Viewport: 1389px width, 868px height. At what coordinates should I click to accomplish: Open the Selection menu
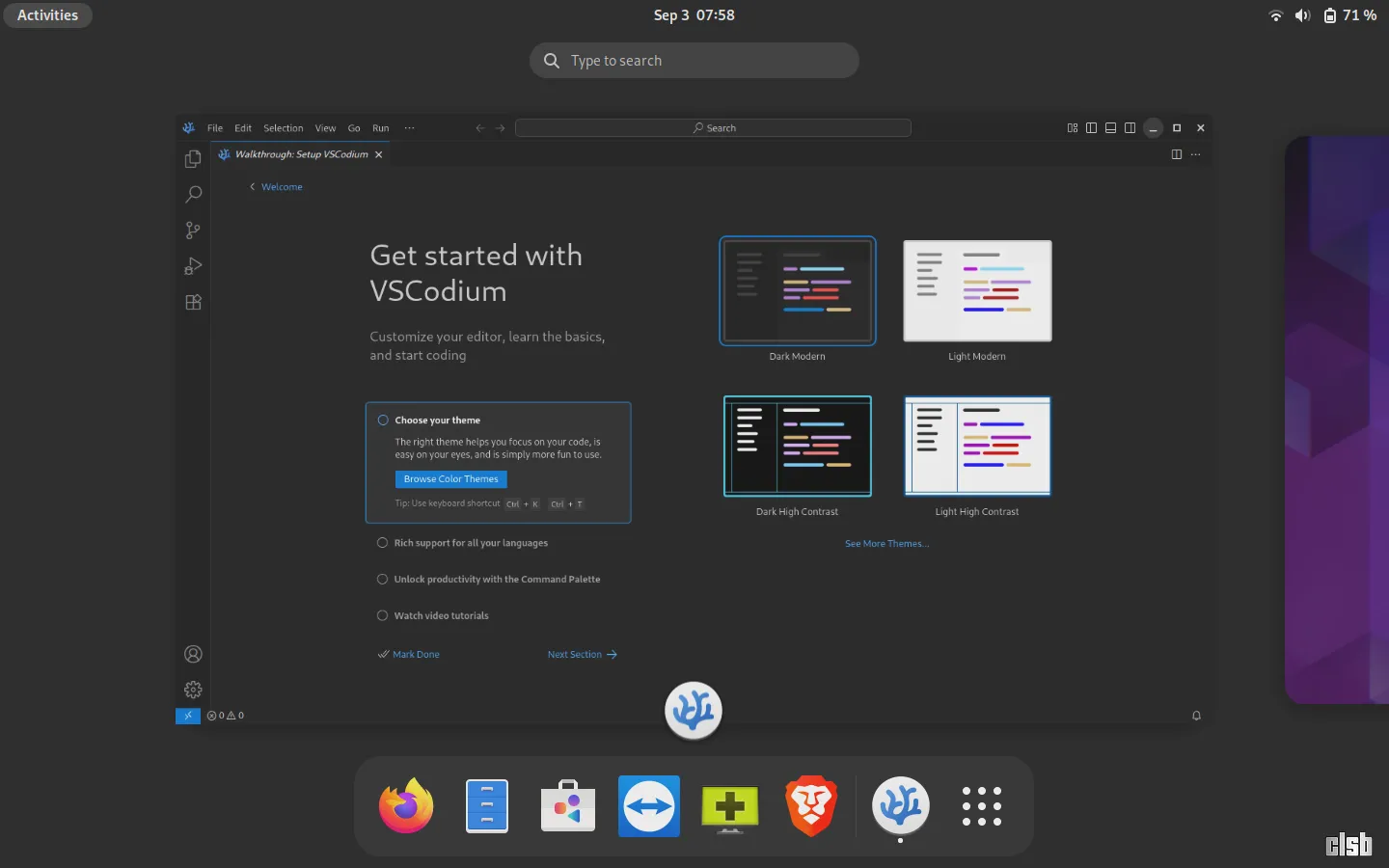pyautogui.click(x=284, y=128)
